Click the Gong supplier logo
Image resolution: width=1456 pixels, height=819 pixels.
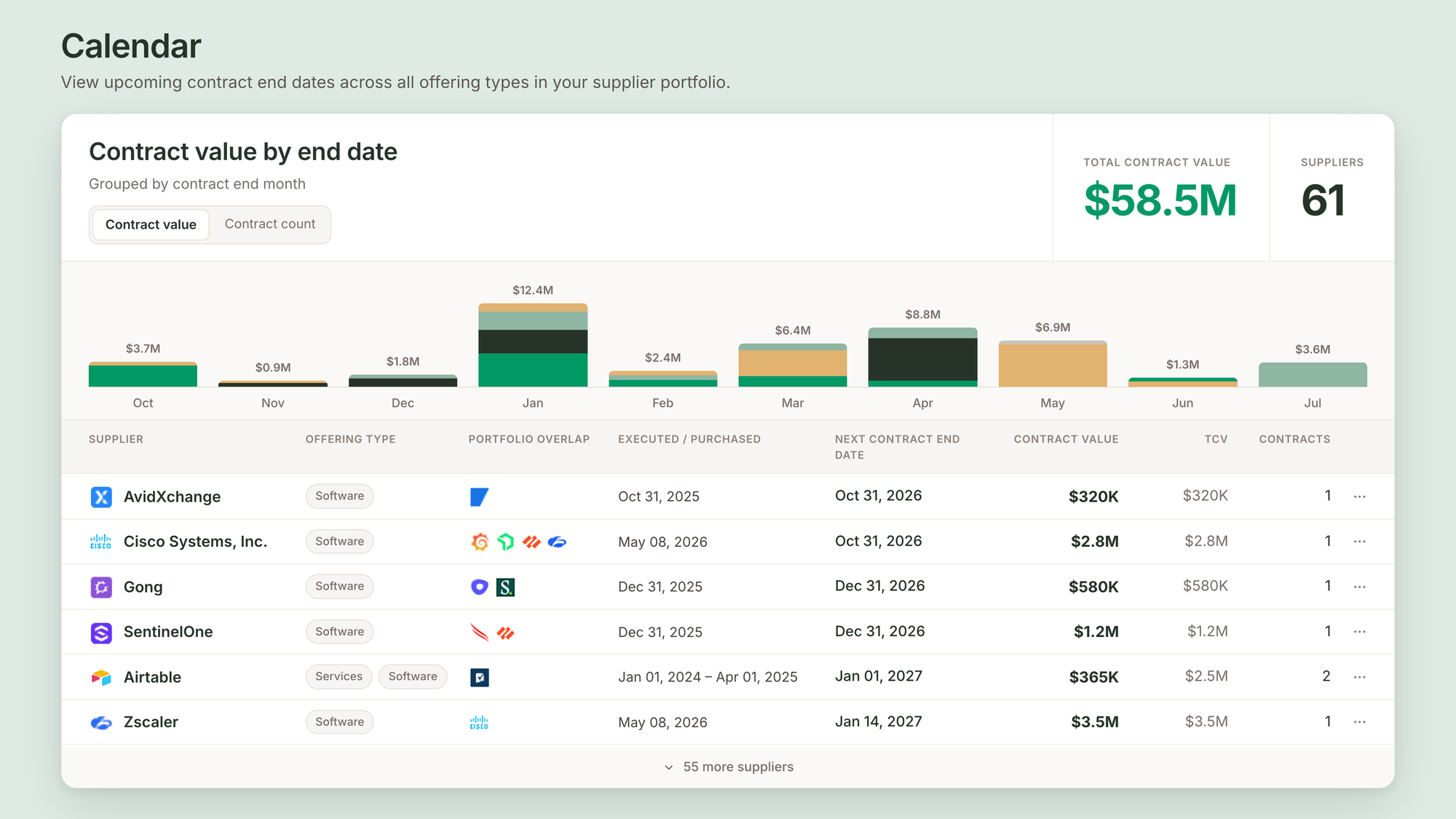101,587
